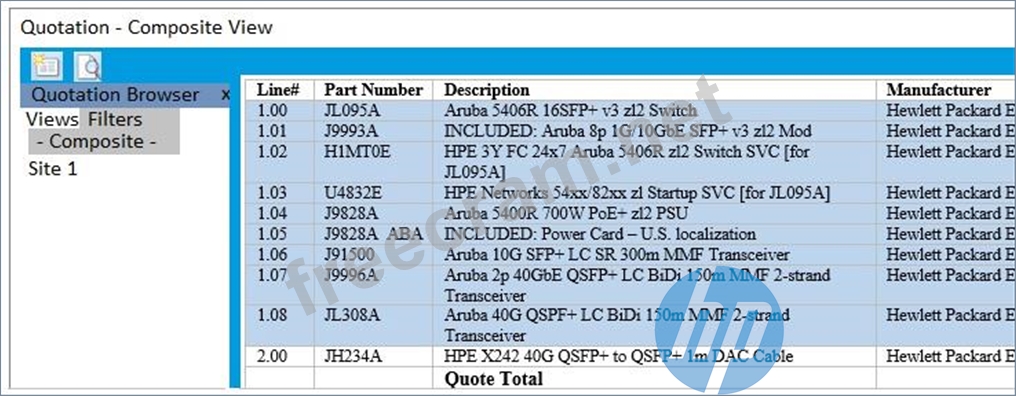Select line 1.06 transceiver row
1016x396 pixels.
[630, 255]
